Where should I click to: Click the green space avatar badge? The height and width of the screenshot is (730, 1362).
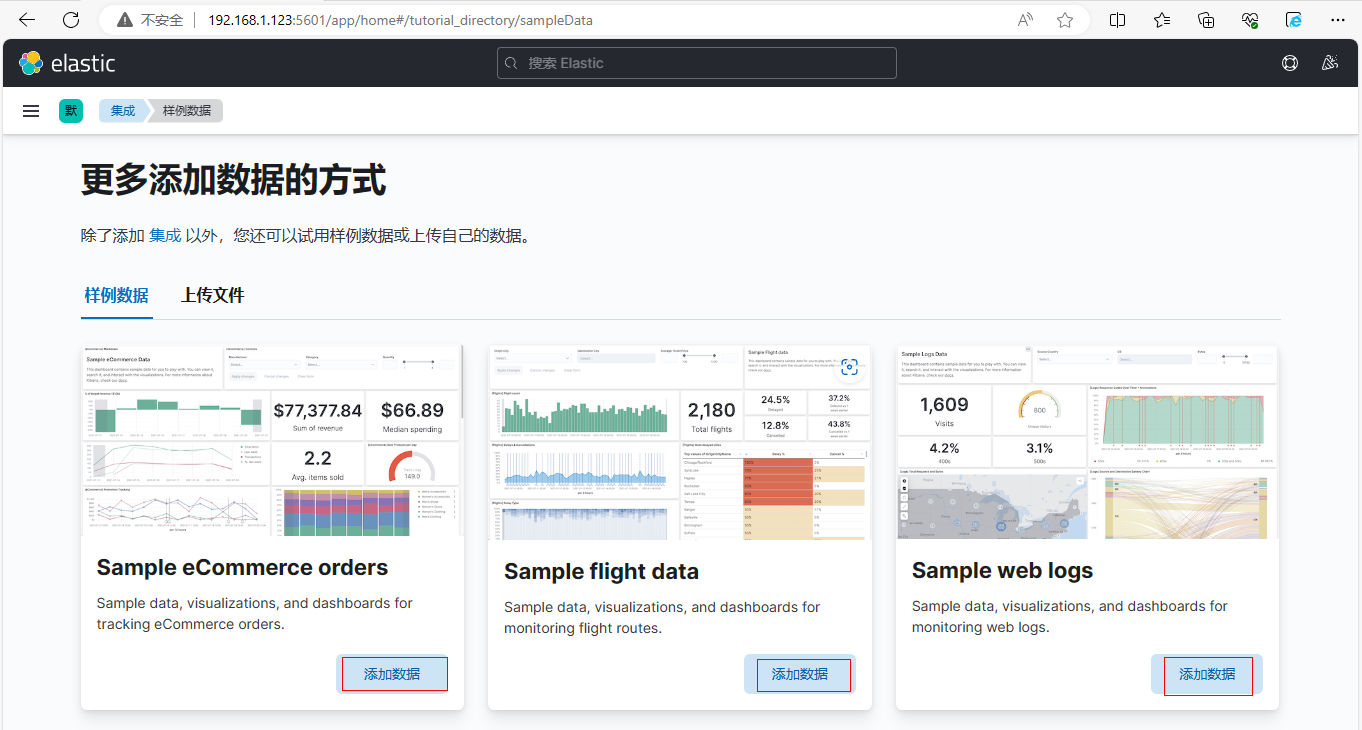71,111
